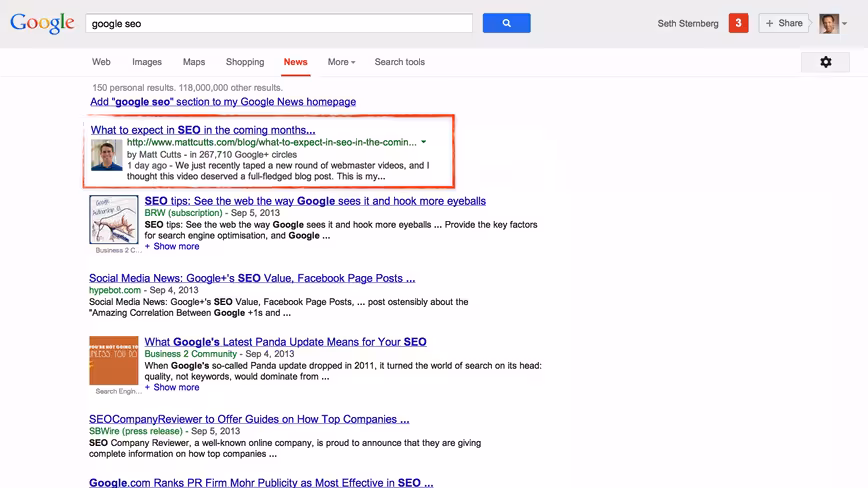Click the orange Panda Update article thumbnail
Viewport: 868px width, 488px height.
114,361
